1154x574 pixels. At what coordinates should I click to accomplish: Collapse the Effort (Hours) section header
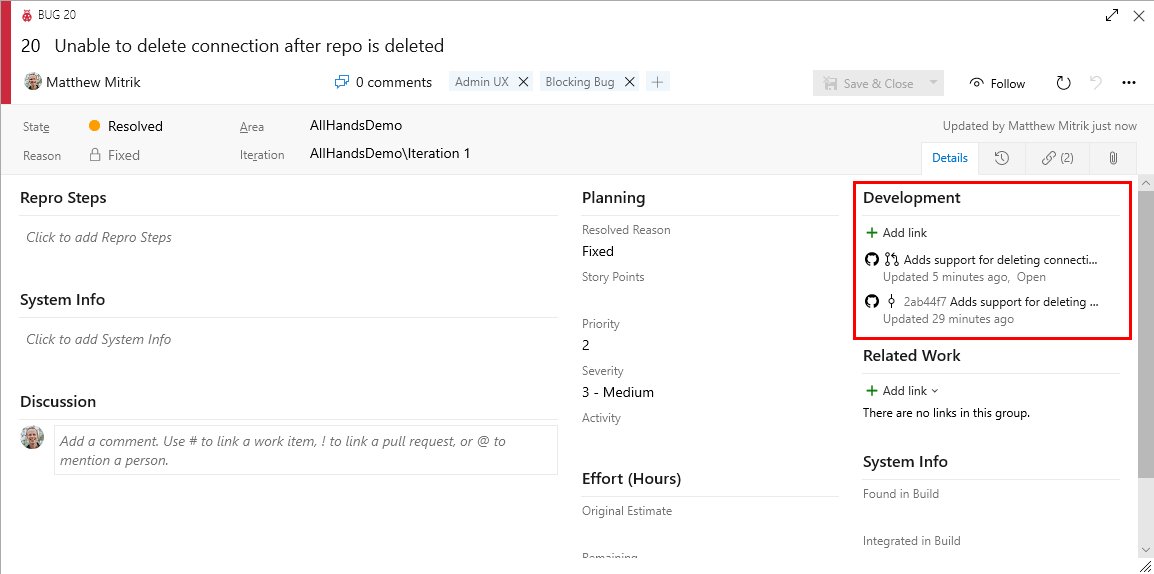631,478
